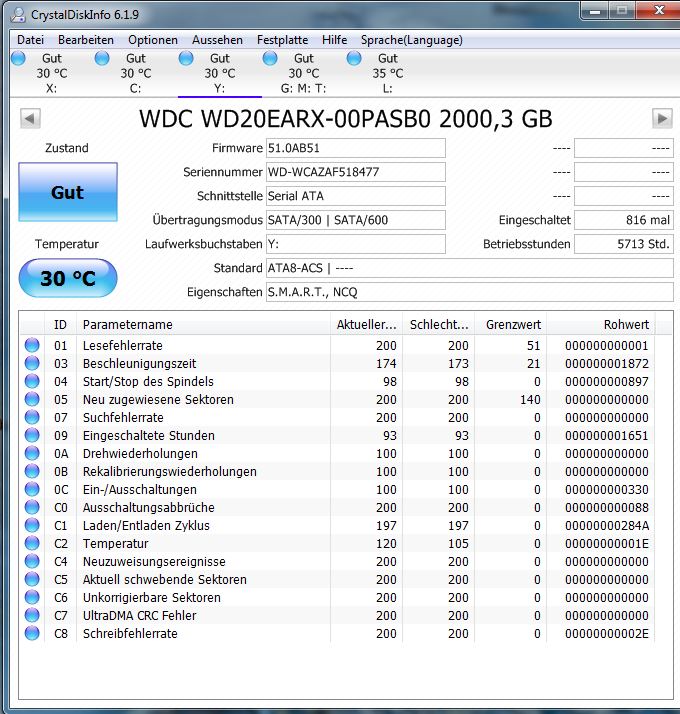Click the Eigenschaften field S.M.A.R.T., NCQ
The height and width of the screenshot is (714, 680).
click(470, 292)
